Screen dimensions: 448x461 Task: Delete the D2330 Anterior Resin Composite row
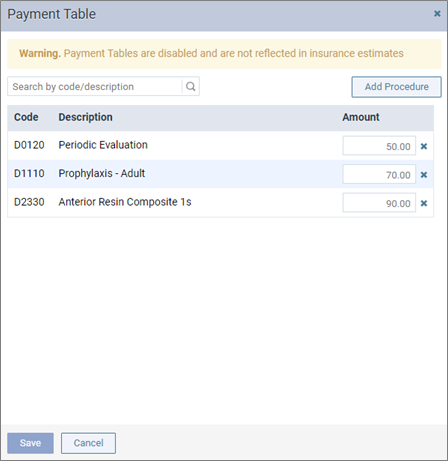click(424, 203)
